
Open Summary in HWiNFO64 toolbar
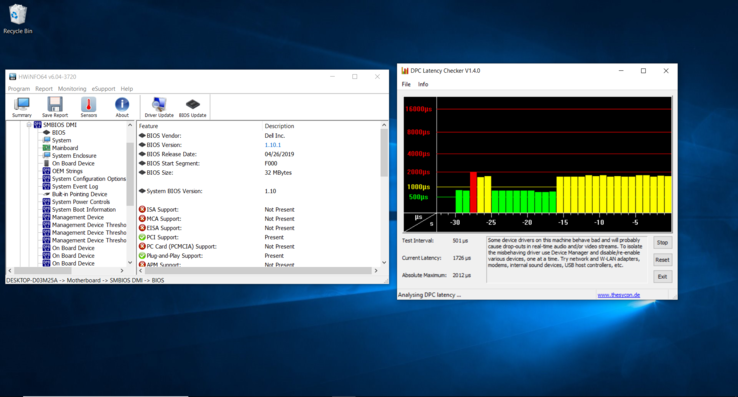(x=22, y=107)
